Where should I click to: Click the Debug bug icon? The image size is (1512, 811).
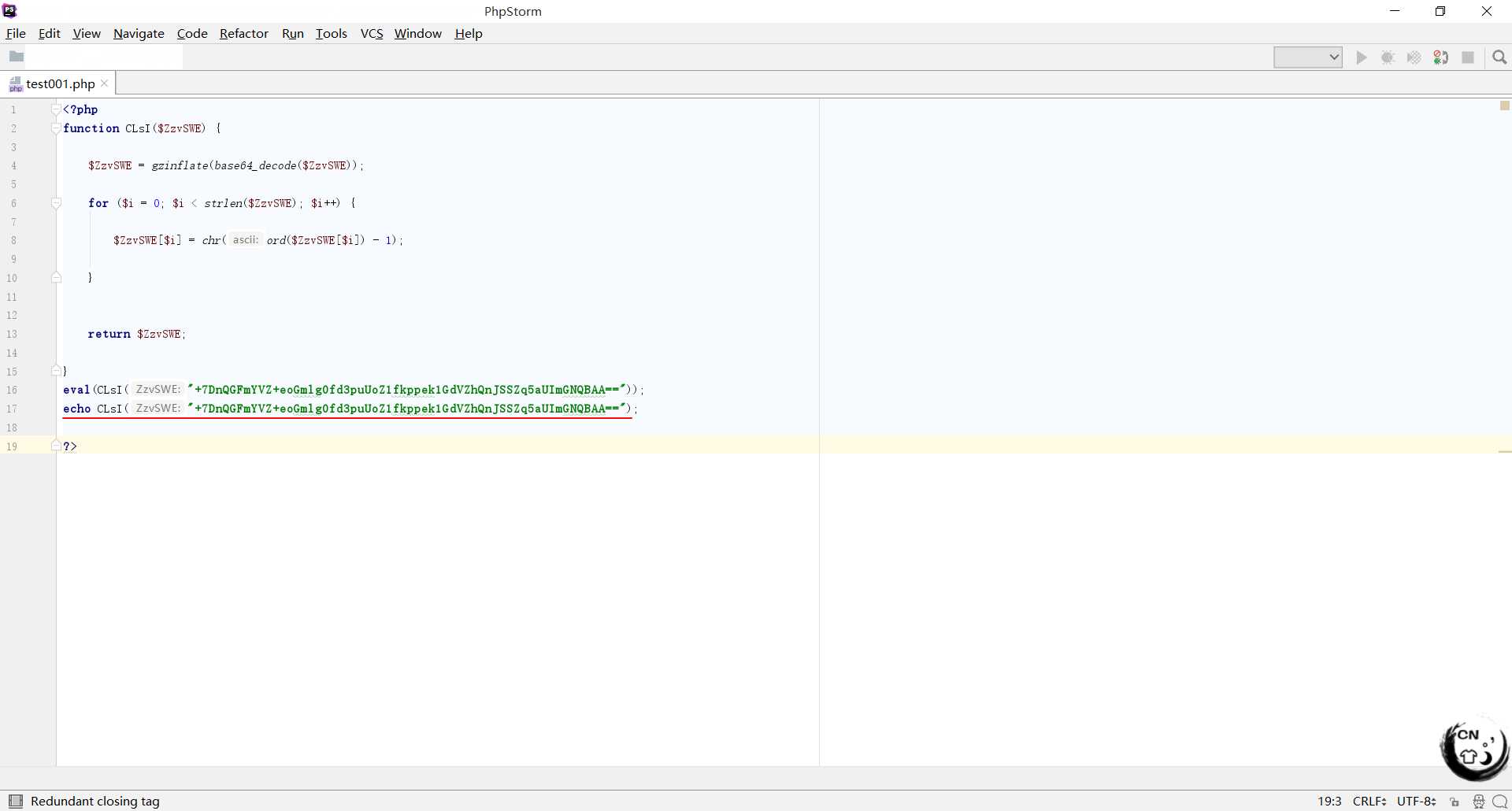[x=1388, y=57]
